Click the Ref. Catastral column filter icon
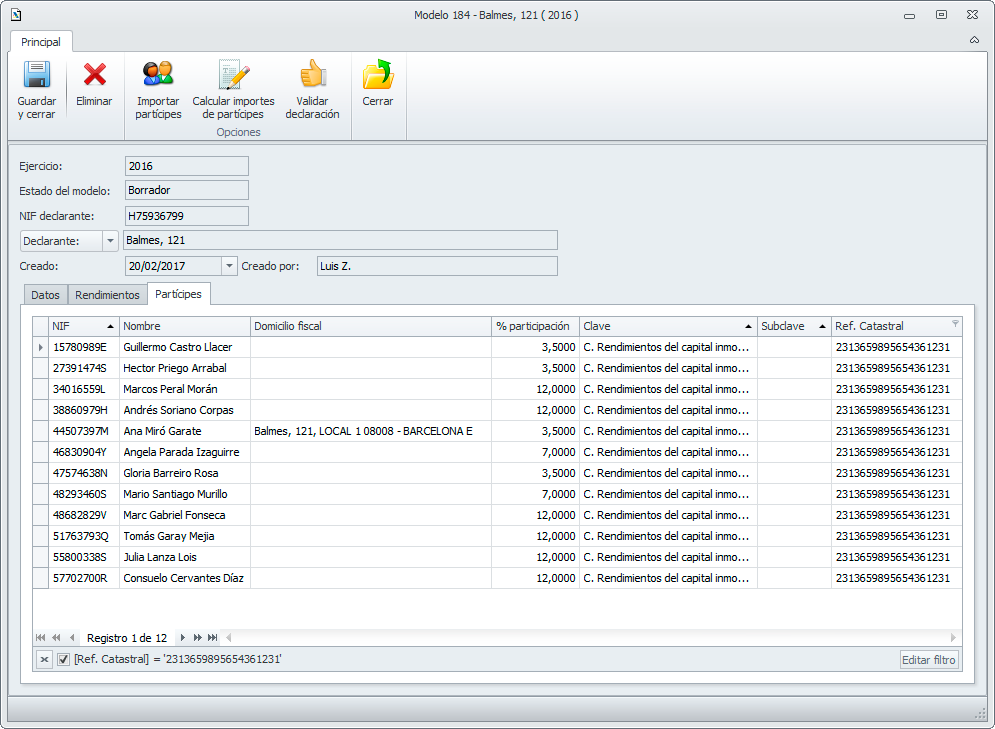 tap(954, 324)
